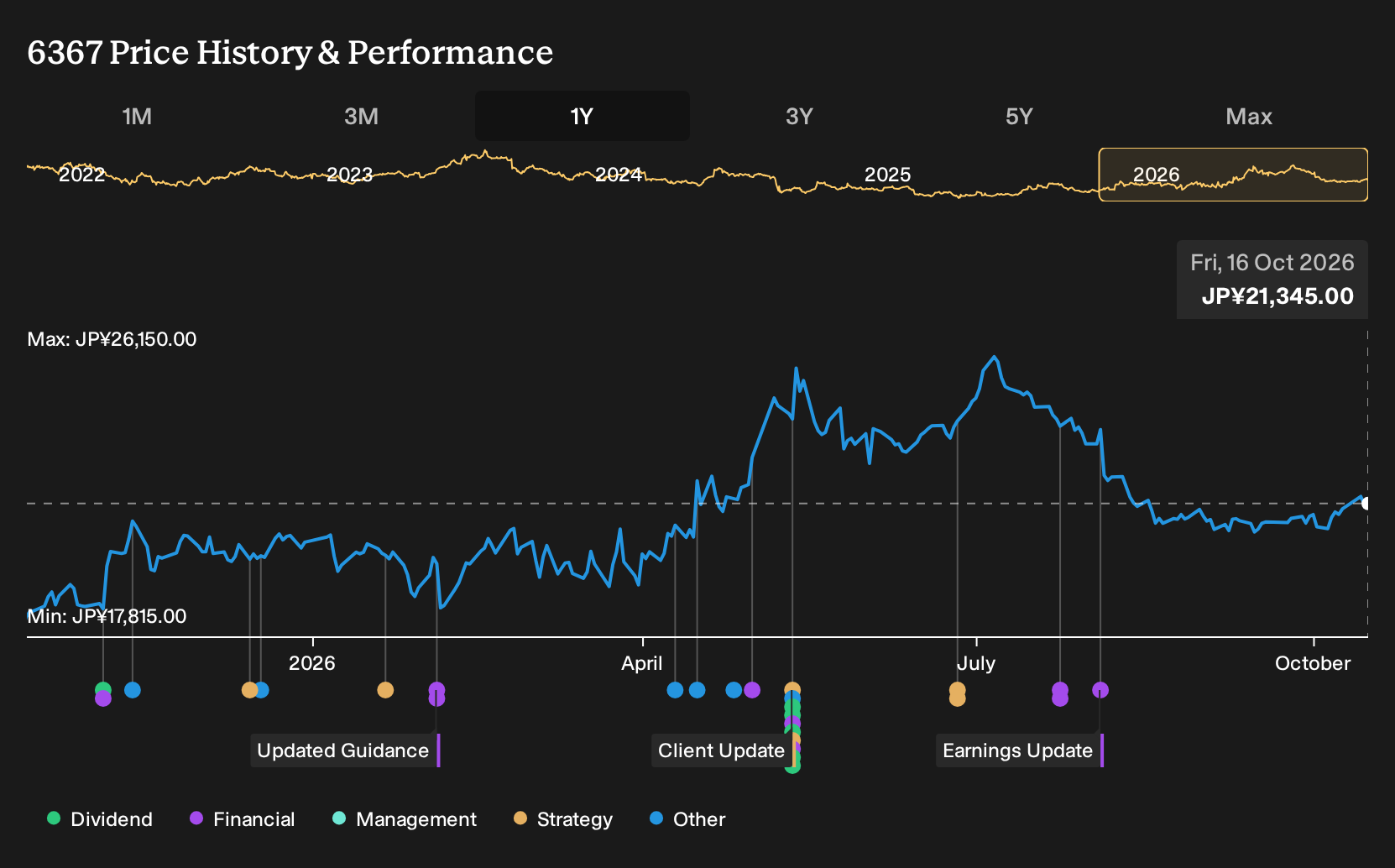Select the 1Y time range tab
This screenshot has height=868, width=1395.
point(582,116)
